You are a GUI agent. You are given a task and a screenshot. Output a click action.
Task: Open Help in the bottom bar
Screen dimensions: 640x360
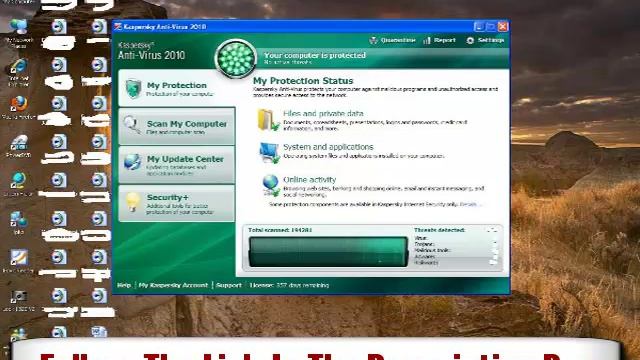(124, 285)
